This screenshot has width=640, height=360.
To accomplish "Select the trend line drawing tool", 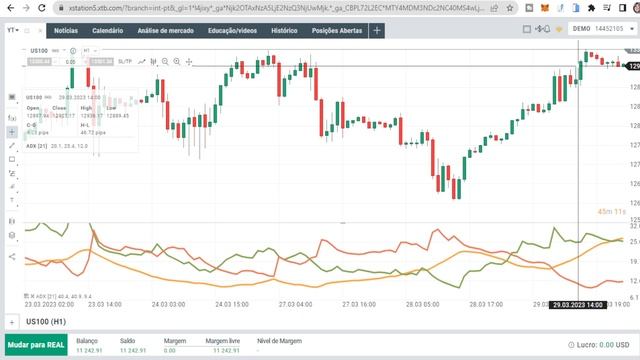I will pos(12,146).
